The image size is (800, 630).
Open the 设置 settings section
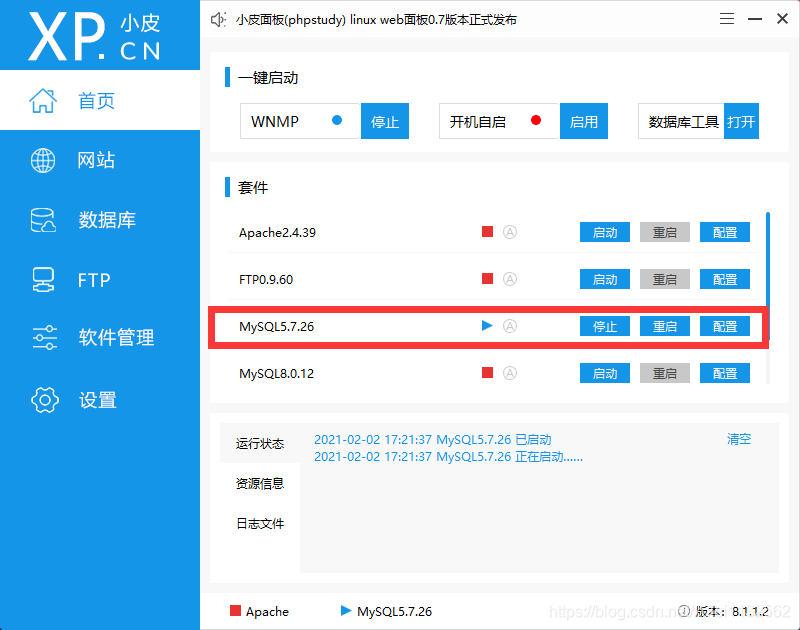pyautogui.click(x=99, y=400)
